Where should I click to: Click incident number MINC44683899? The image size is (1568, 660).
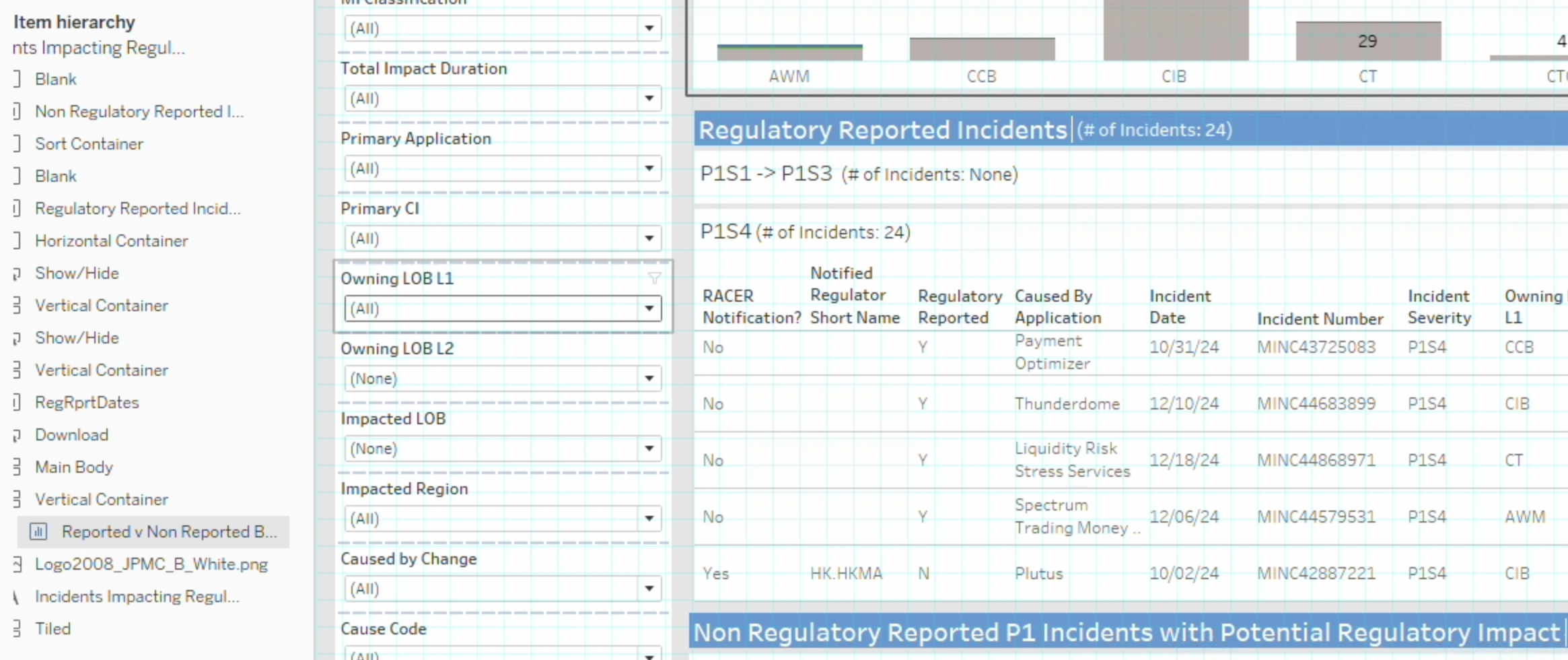tap(1316, 403)
